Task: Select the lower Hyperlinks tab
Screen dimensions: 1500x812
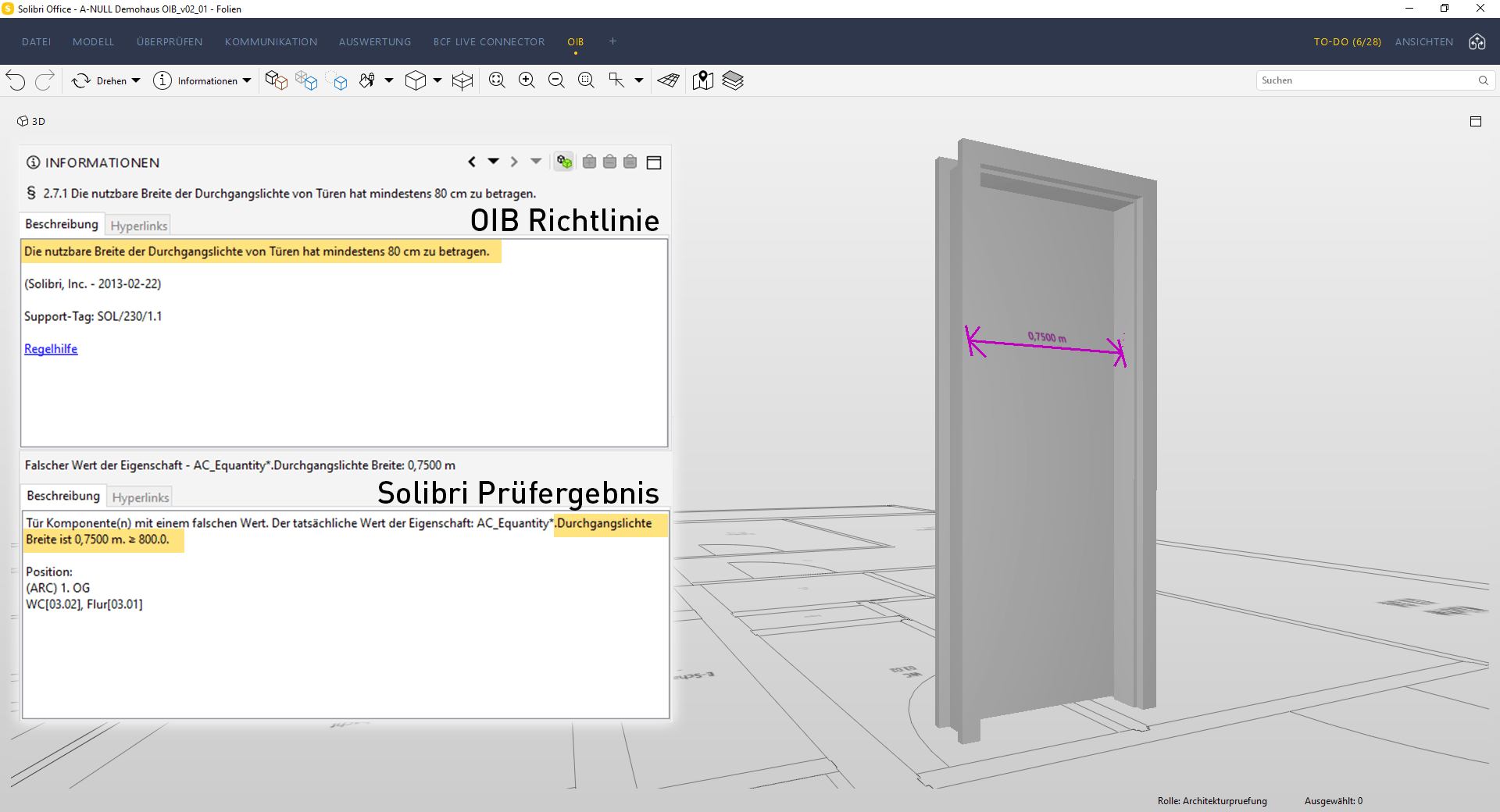Action: click(141, 497)
